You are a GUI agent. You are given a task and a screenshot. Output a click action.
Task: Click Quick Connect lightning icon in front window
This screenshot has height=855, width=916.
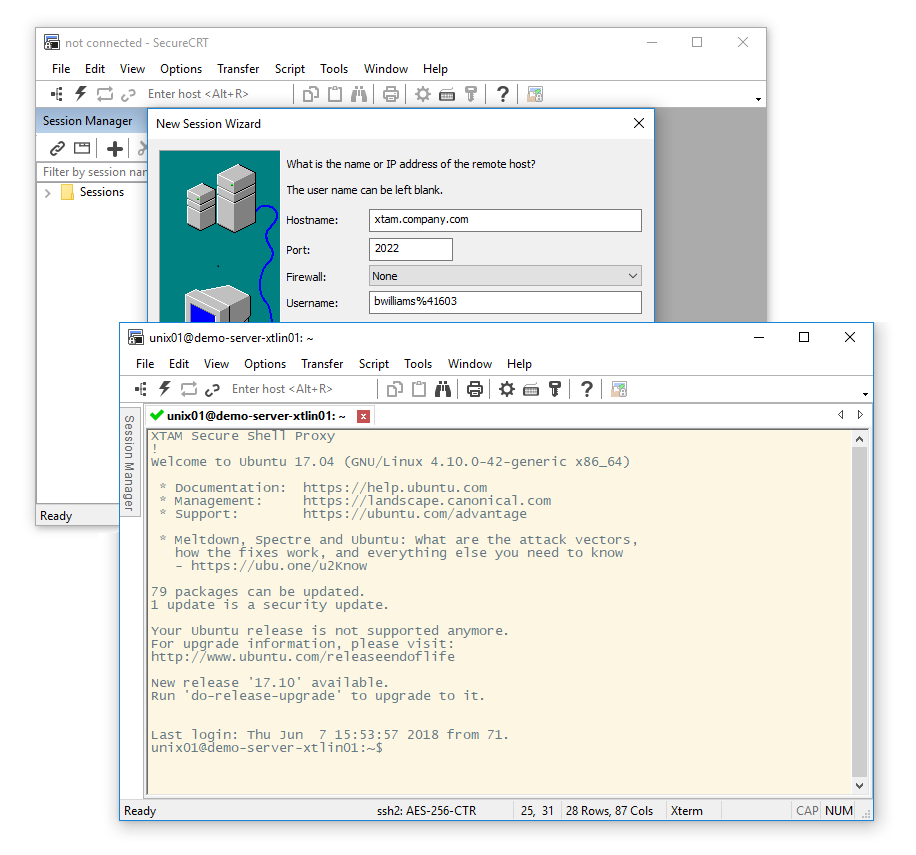165,389
